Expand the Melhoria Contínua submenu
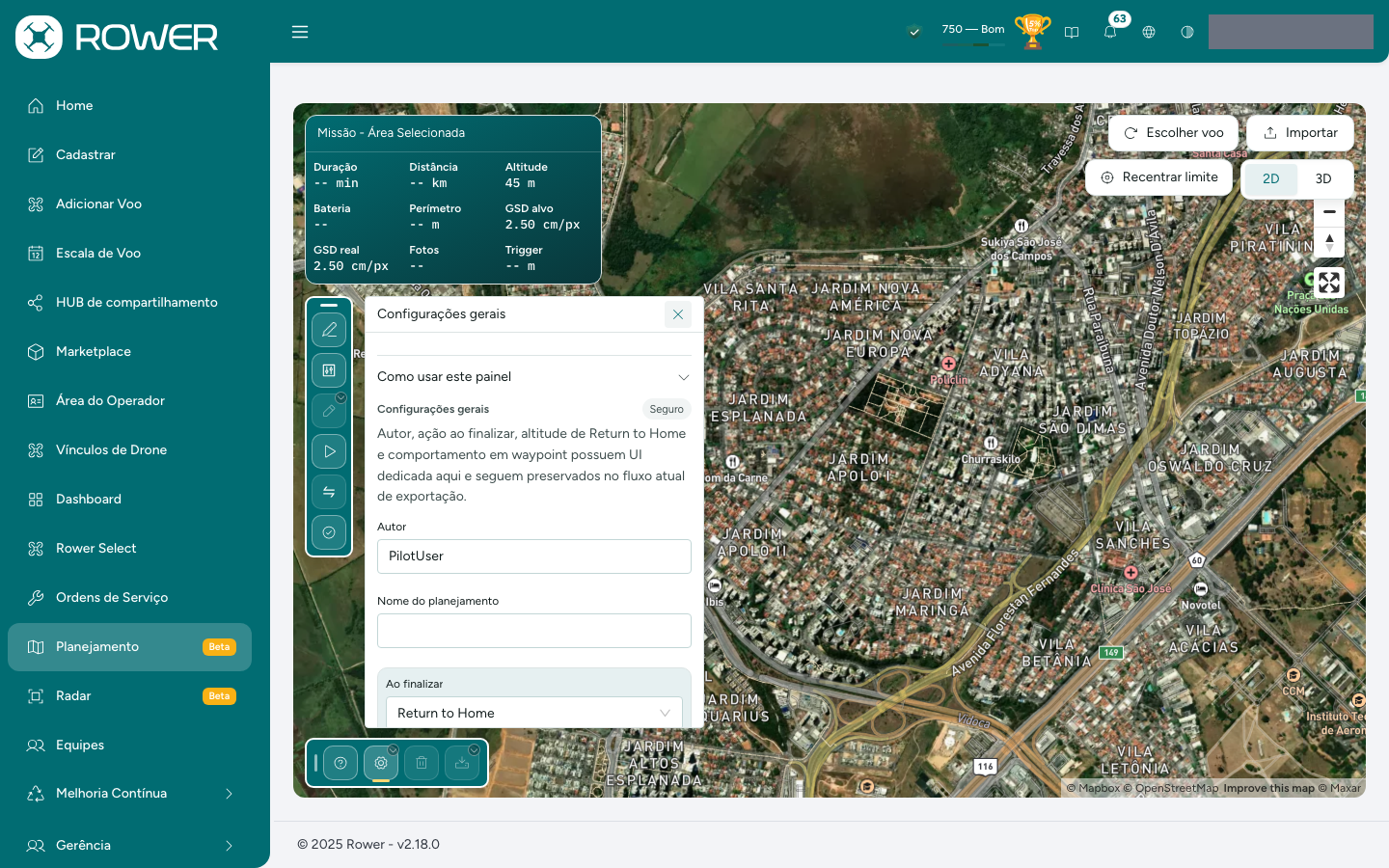The height and width of the screenshot is (868, 1389). point(229,794)
